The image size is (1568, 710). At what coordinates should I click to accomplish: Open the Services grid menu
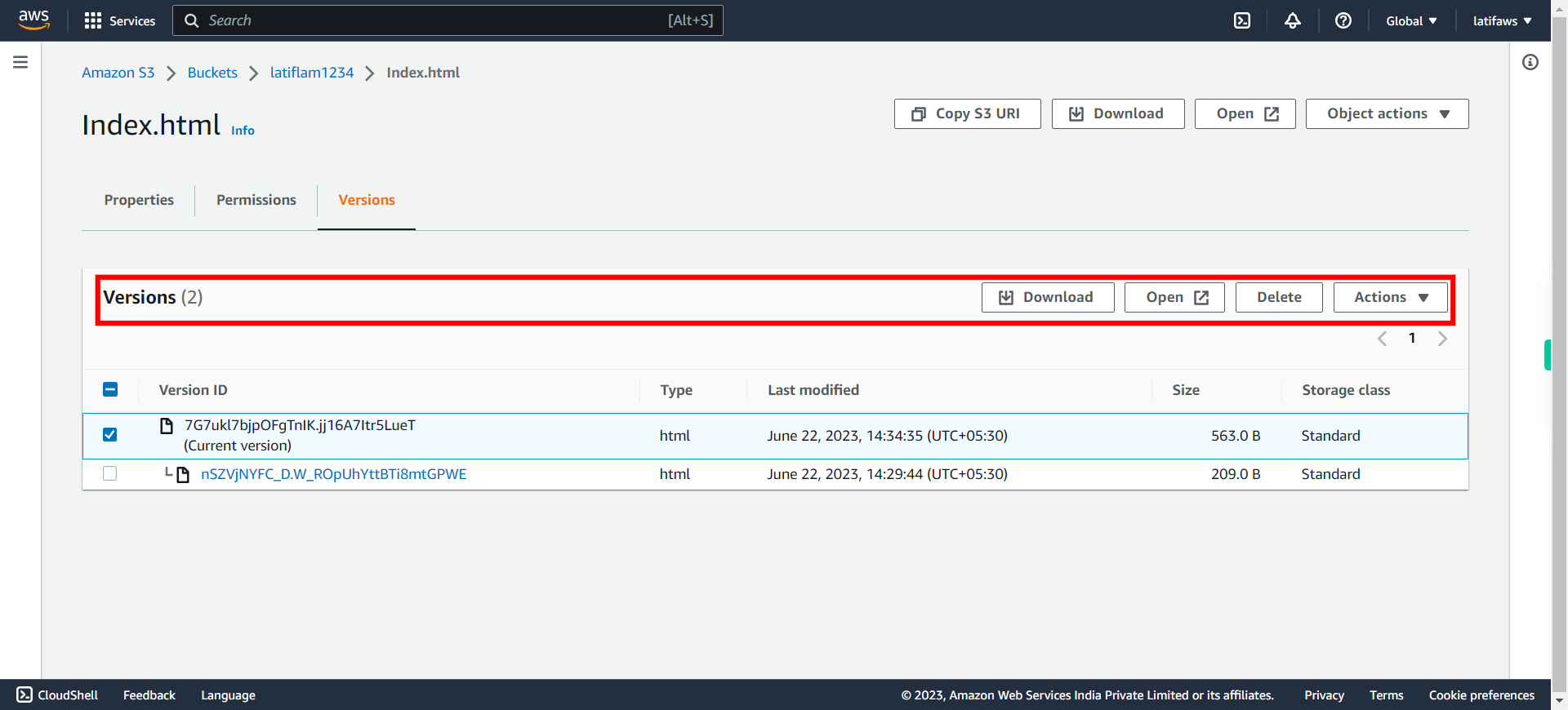[119, 20]
